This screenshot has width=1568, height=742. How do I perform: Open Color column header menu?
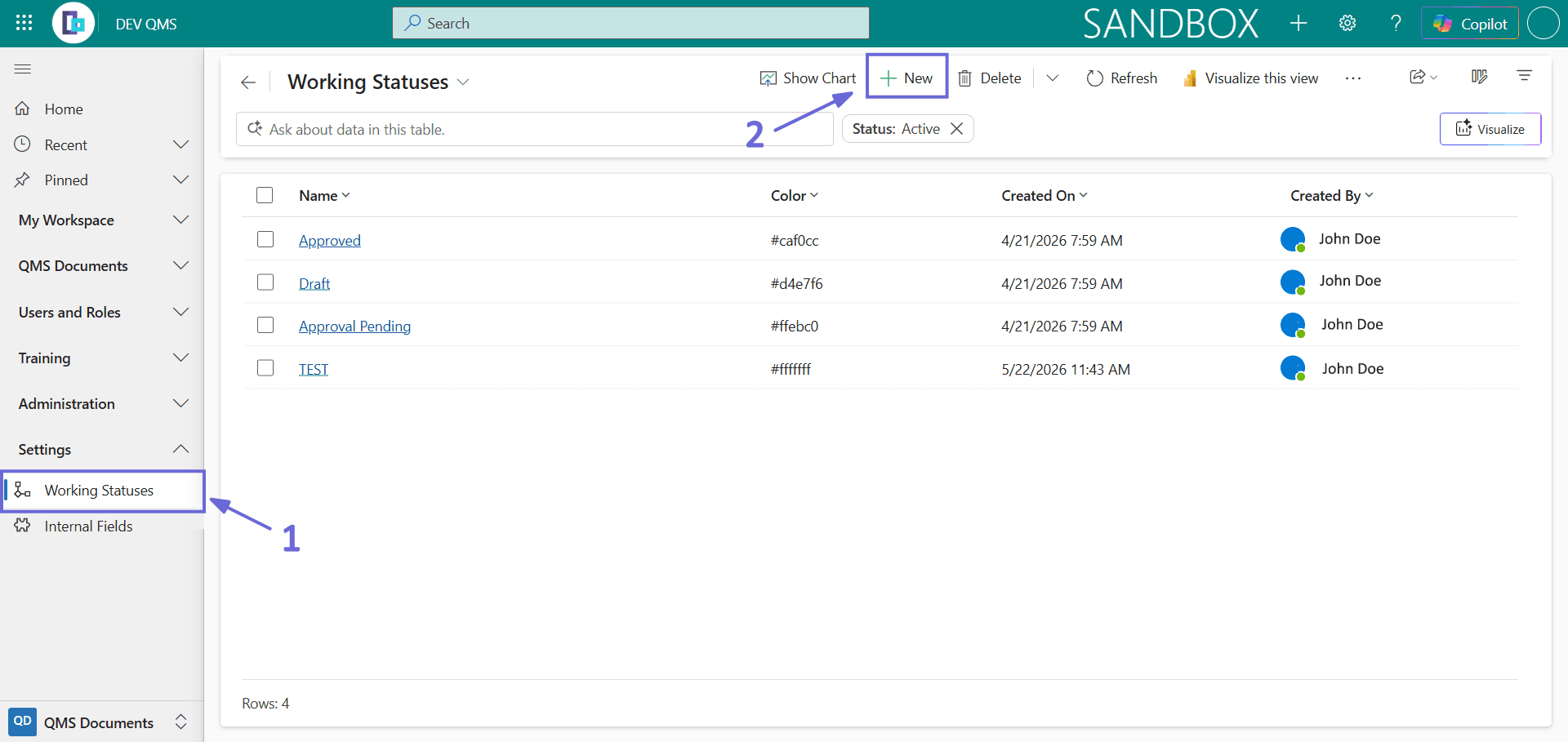click(x=794, y=196)
